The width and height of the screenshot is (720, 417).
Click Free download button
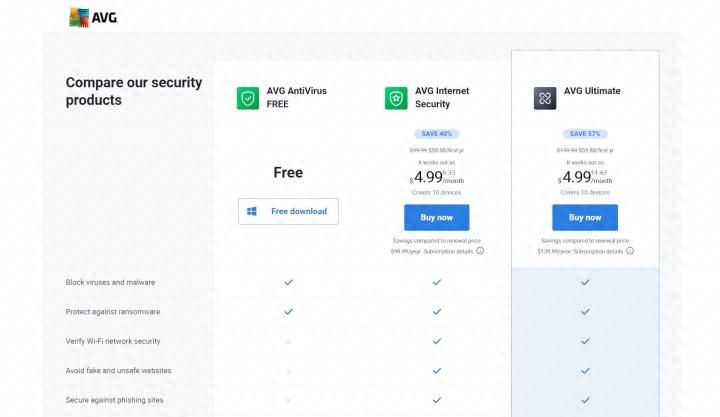click(x=288, y=211)
